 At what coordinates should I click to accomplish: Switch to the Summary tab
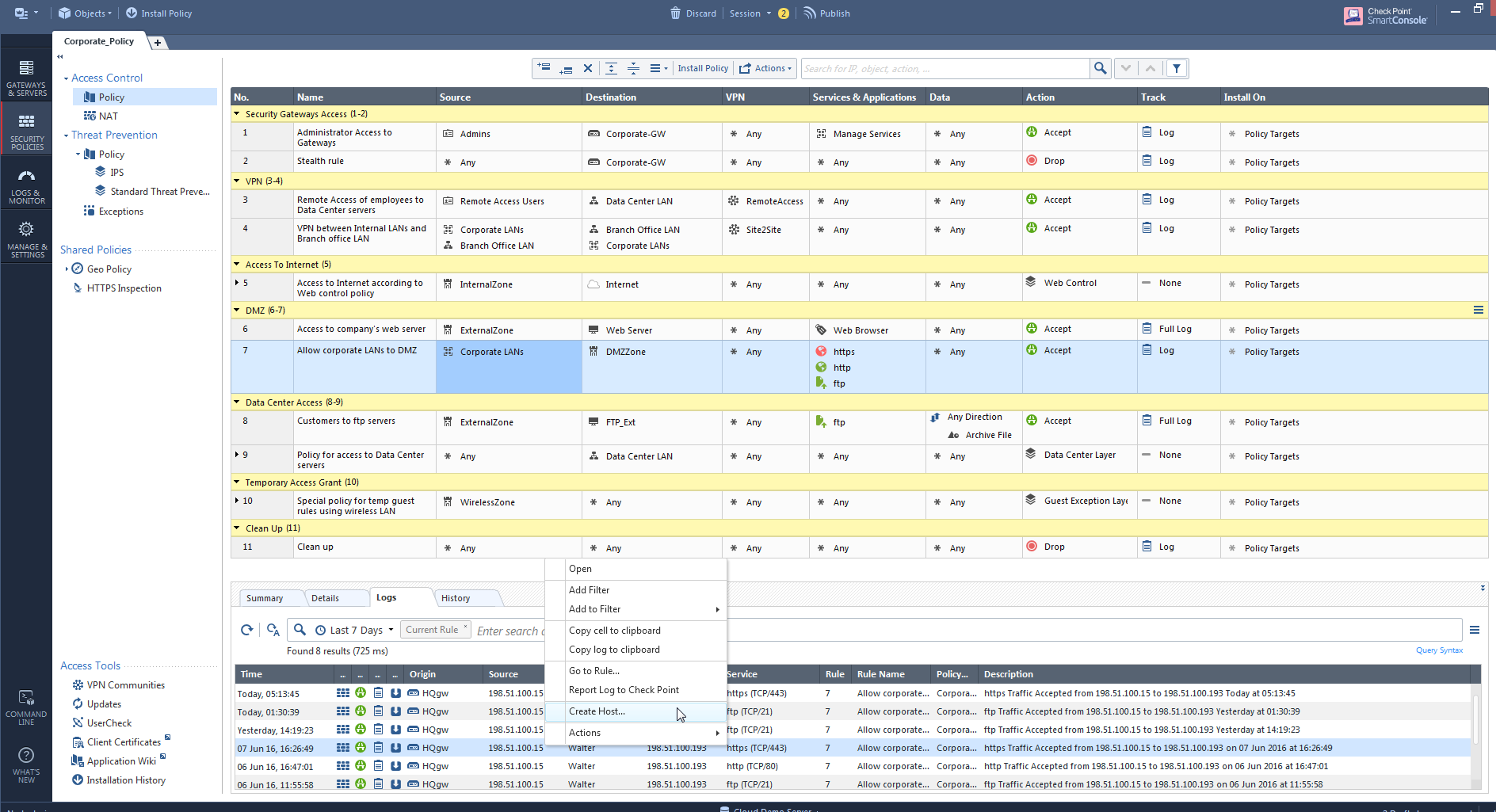point(265,598)
